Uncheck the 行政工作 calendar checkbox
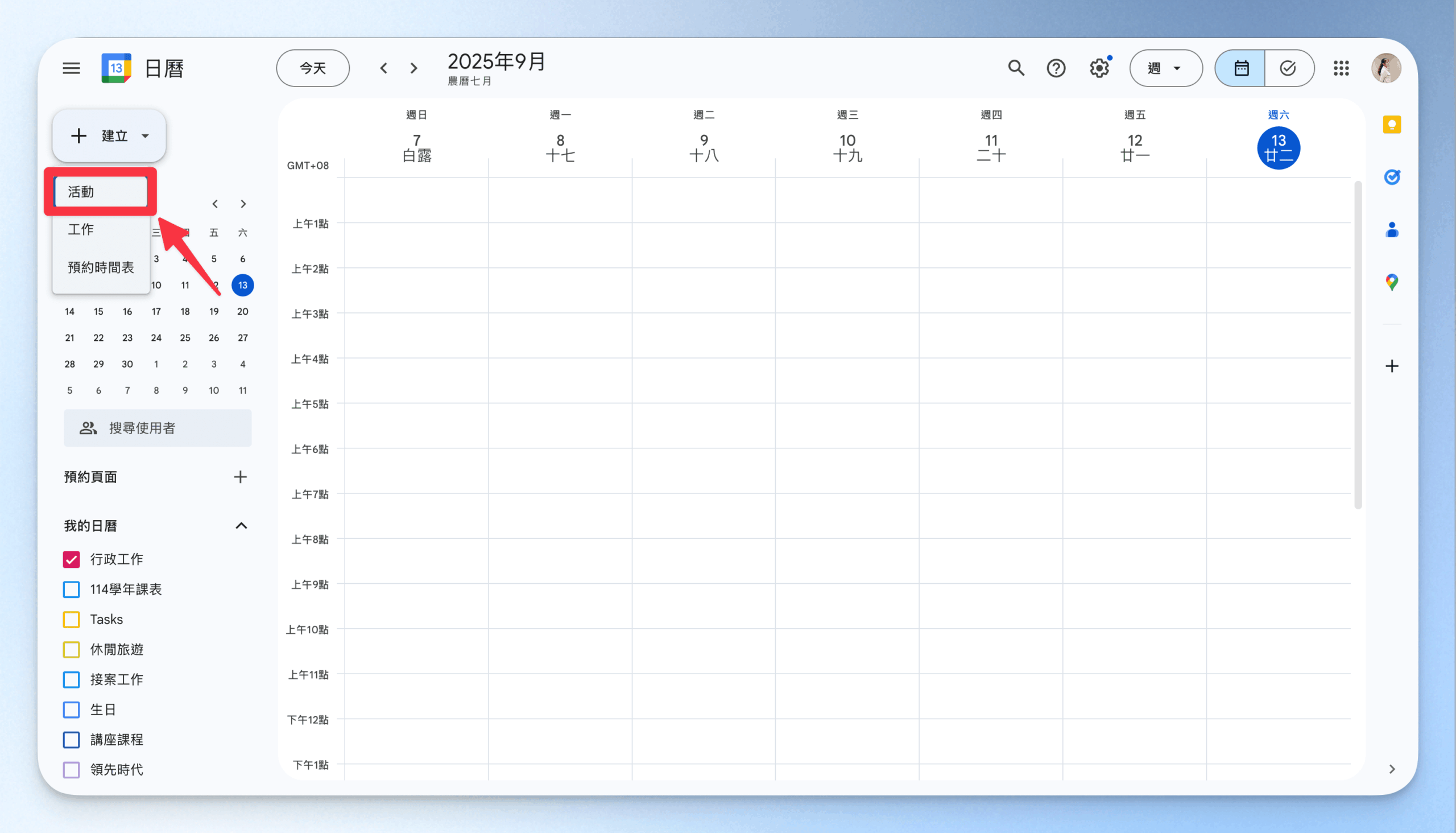The width and height of the screenshot is (1456, 833). click(x=72, y=559)
